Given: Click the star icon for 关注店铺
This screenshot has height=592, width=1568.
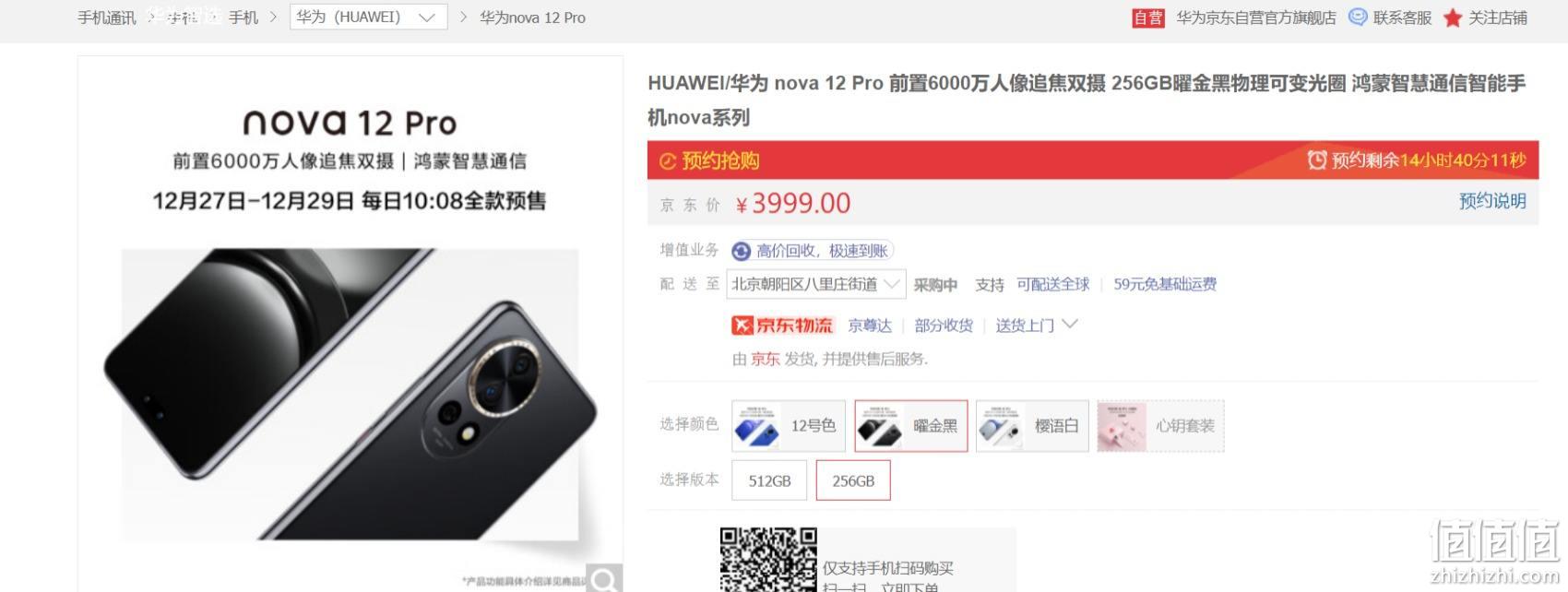Looking at the screenshot, I should click(x=1453, y=18).
